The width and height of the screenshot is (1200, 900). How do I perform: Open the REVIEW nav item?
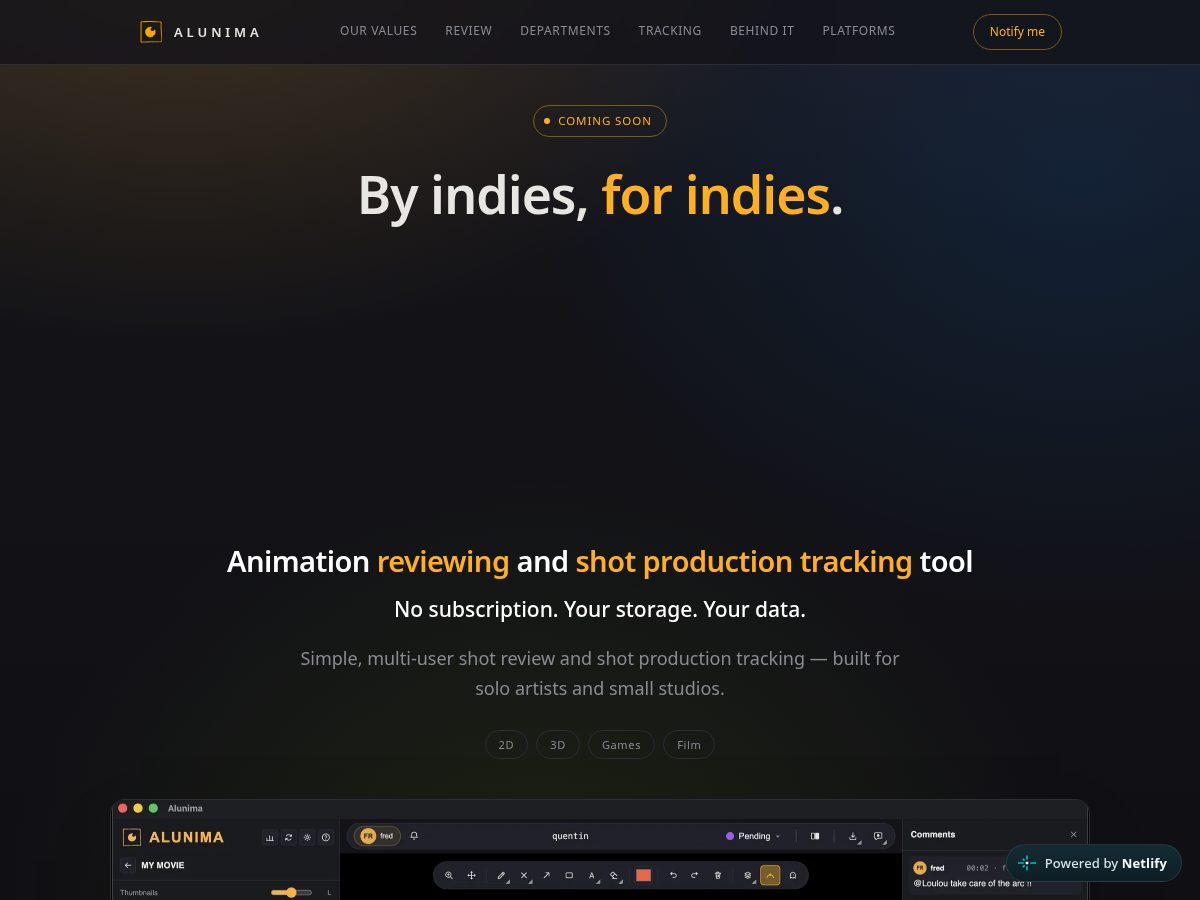(x=468, y=31)
